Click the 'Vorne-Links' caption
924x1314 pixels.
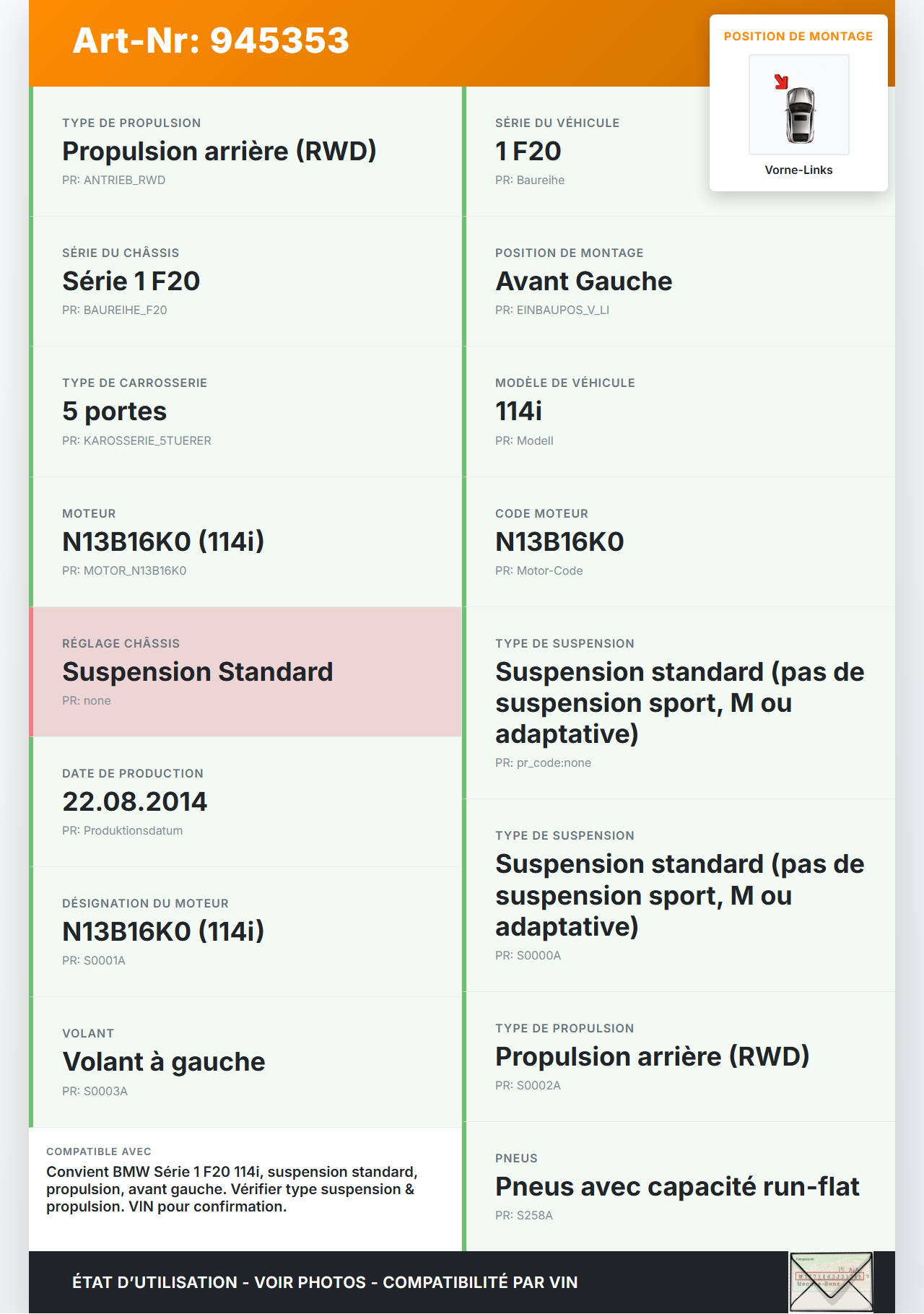[798, 170]
